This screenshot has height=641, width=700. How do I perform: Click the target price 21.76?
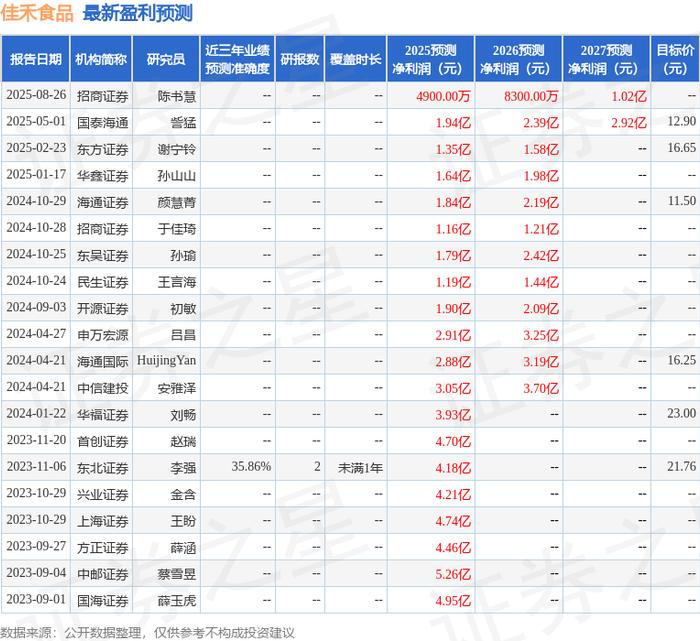pos(681,466)
